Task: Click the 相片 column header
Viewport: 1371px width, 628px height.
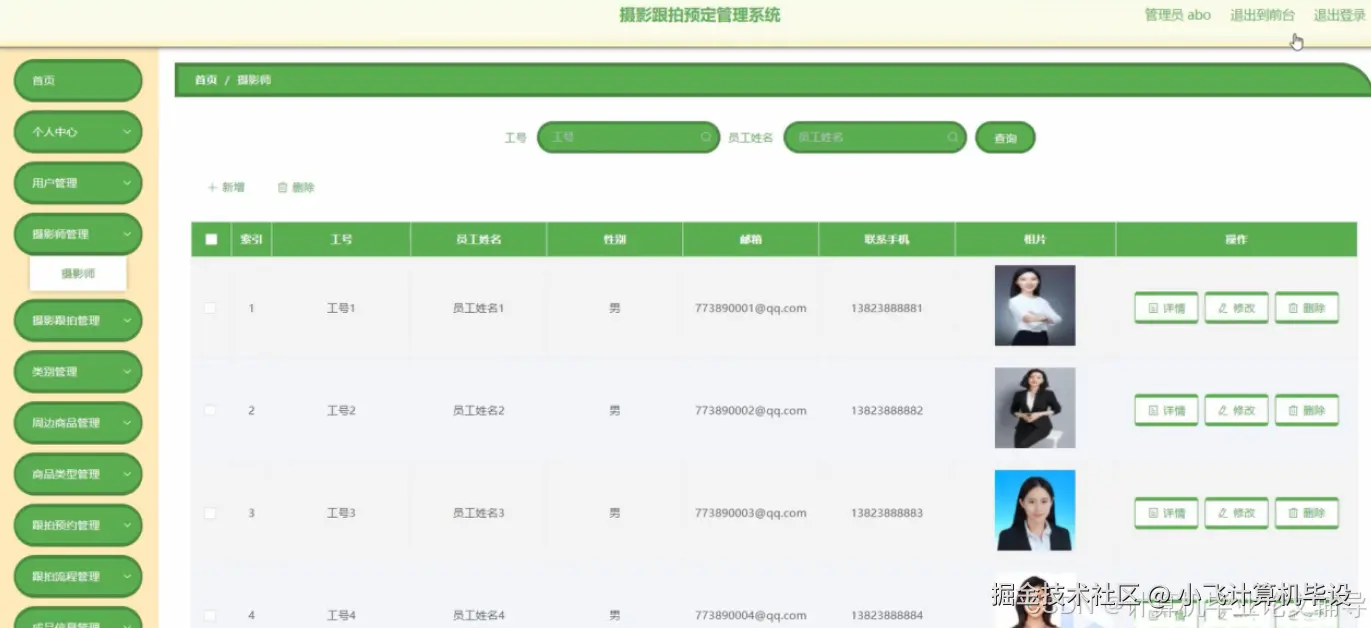Action: (1035, 240)
